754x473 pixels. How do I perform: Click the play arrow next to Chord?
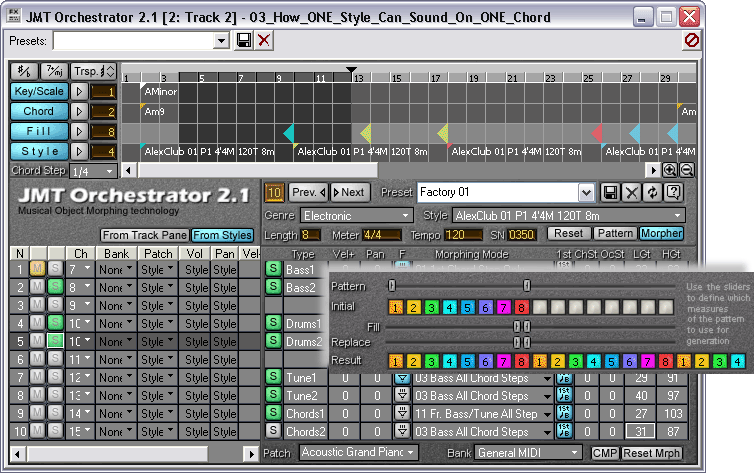coord(81,112)
